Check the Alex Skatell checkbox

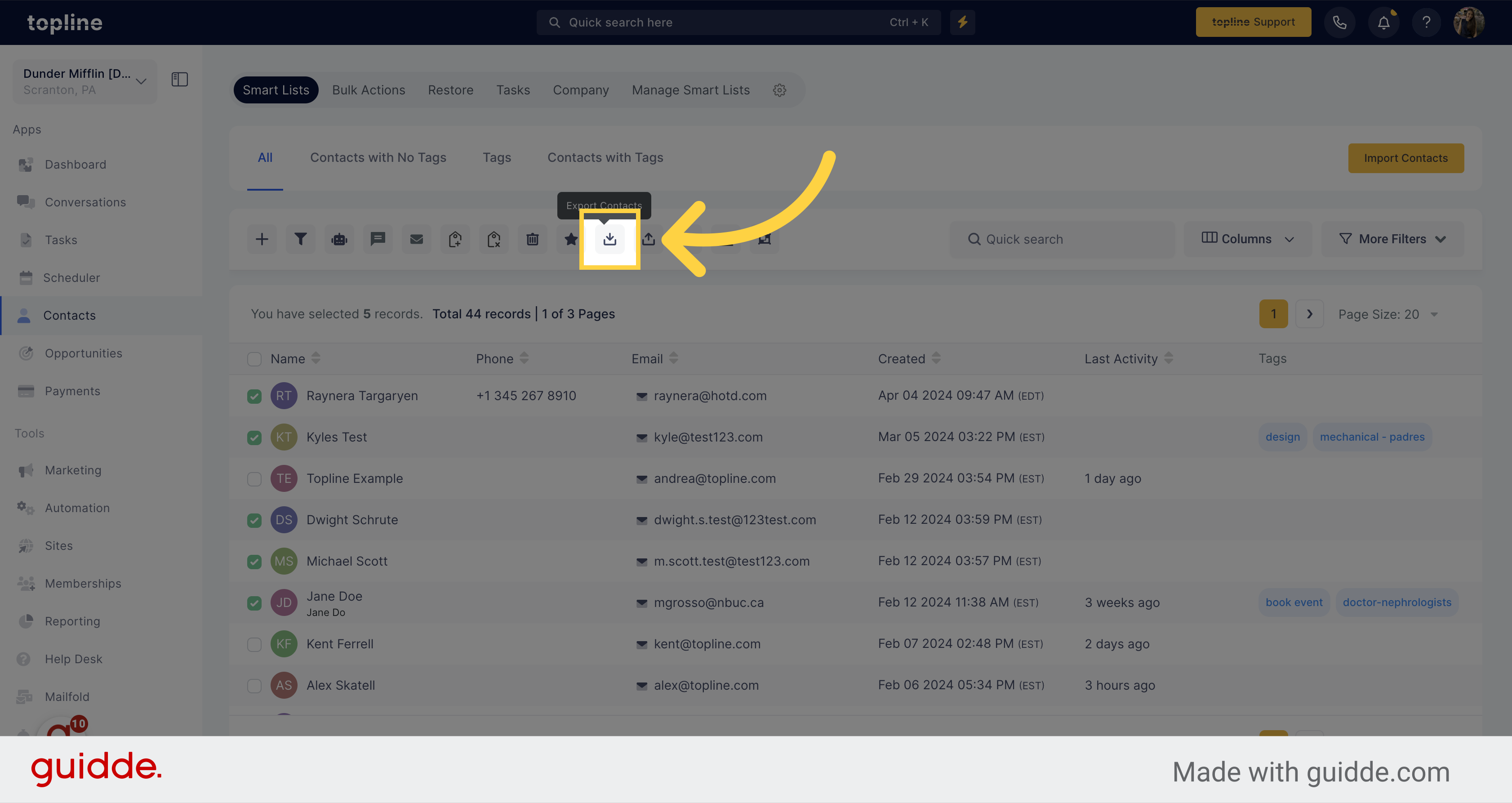click(x=254, y=686)
